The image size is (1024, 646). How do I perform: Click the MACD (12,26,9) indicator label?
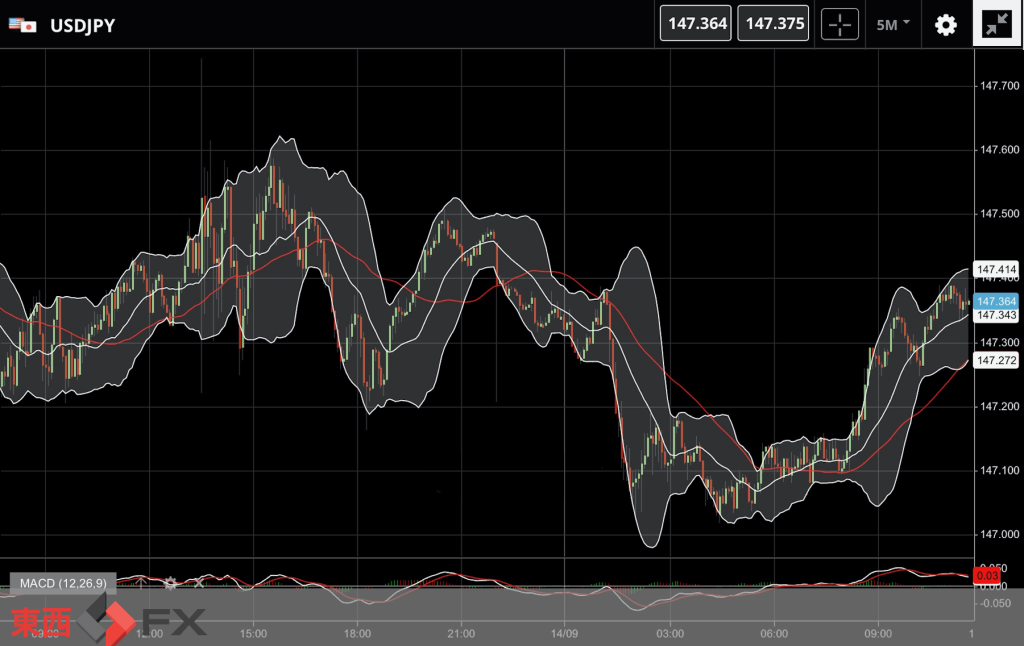(63, 583)
